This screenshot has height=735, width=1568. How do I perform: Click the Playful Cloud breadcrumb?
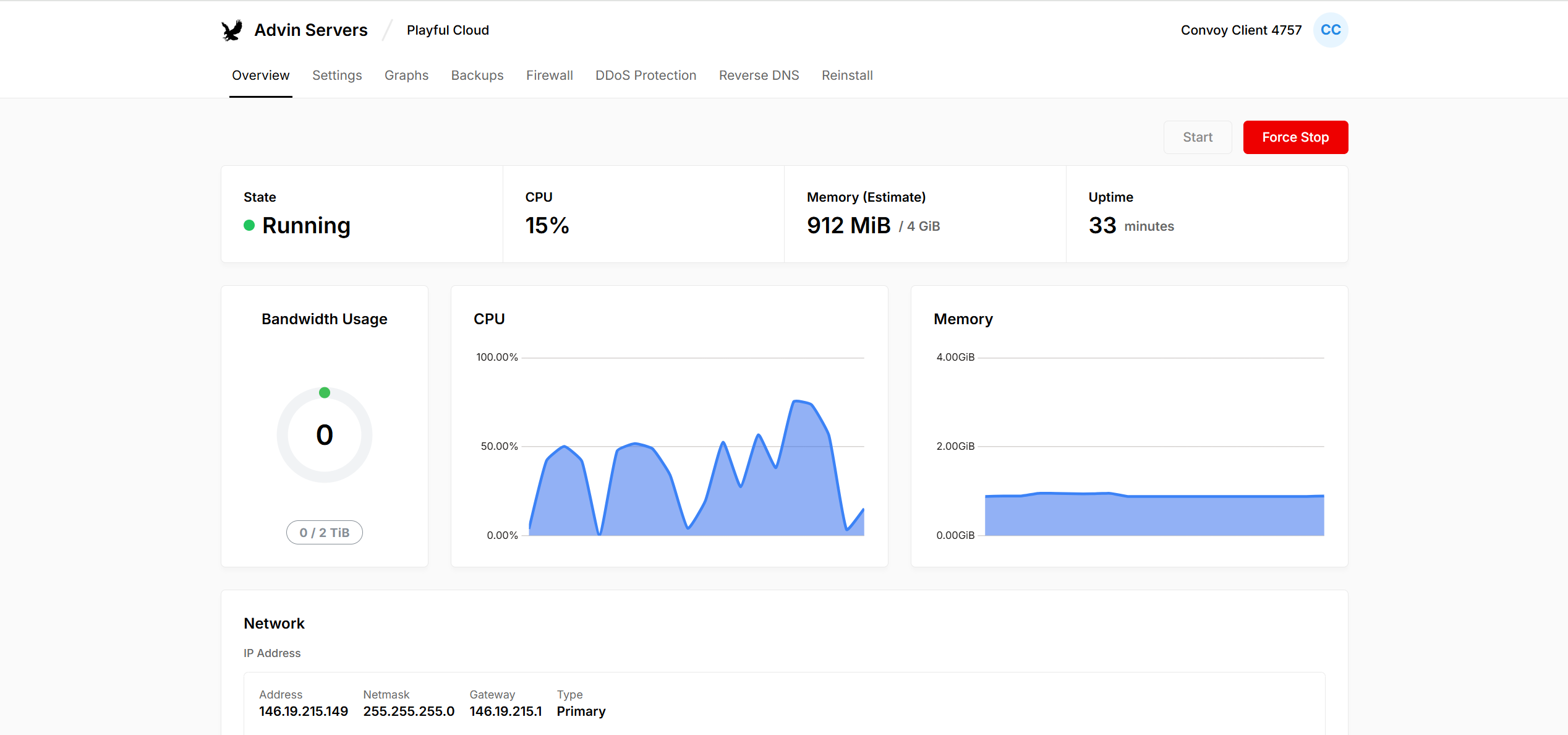pos(448,30)
